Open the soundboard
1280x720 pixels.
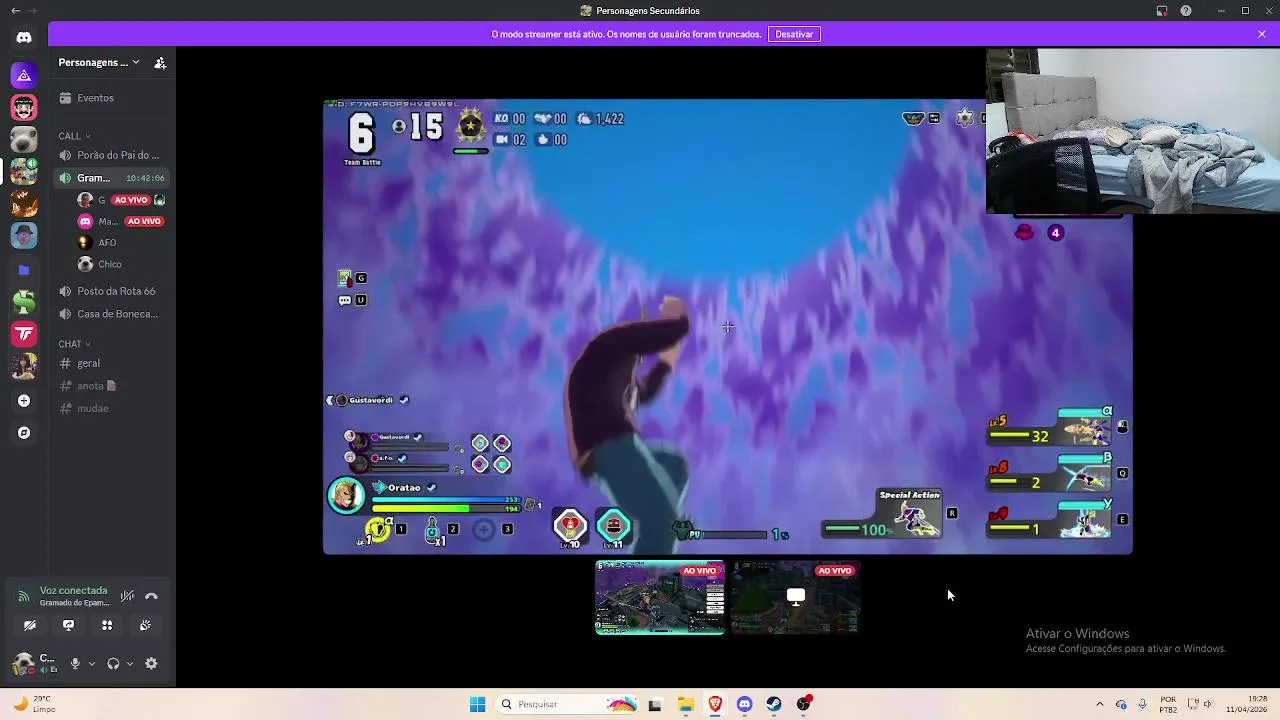point(145,625)
